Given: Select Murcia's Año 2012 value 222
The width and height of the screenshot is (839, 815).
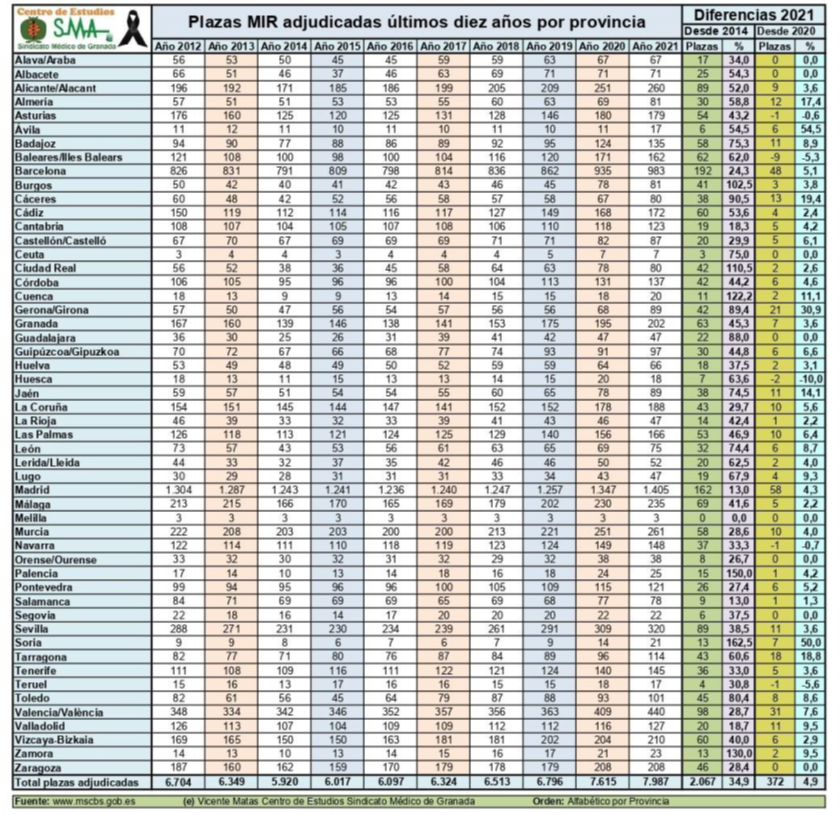Looking at the screenshot, I should (x=179, y=532).
